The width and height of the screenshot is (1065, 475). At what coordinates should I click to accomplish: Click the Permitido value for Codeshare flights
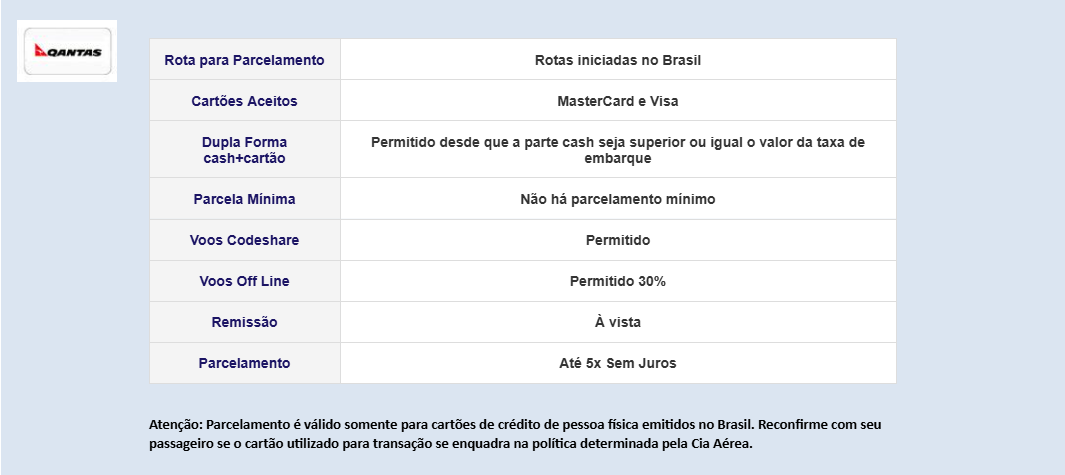[618, 240]
